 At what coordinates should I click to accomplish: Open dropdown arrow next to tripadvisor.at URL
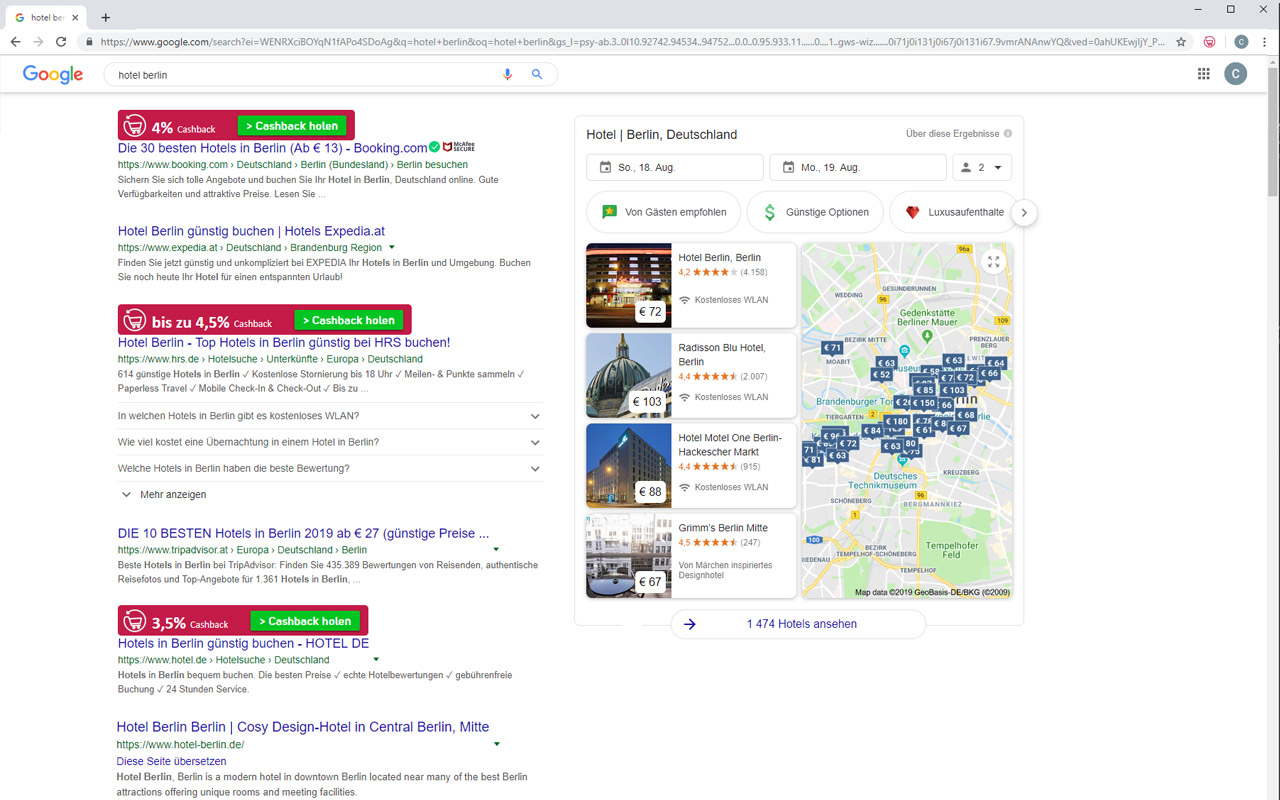(x=496, y=549)
